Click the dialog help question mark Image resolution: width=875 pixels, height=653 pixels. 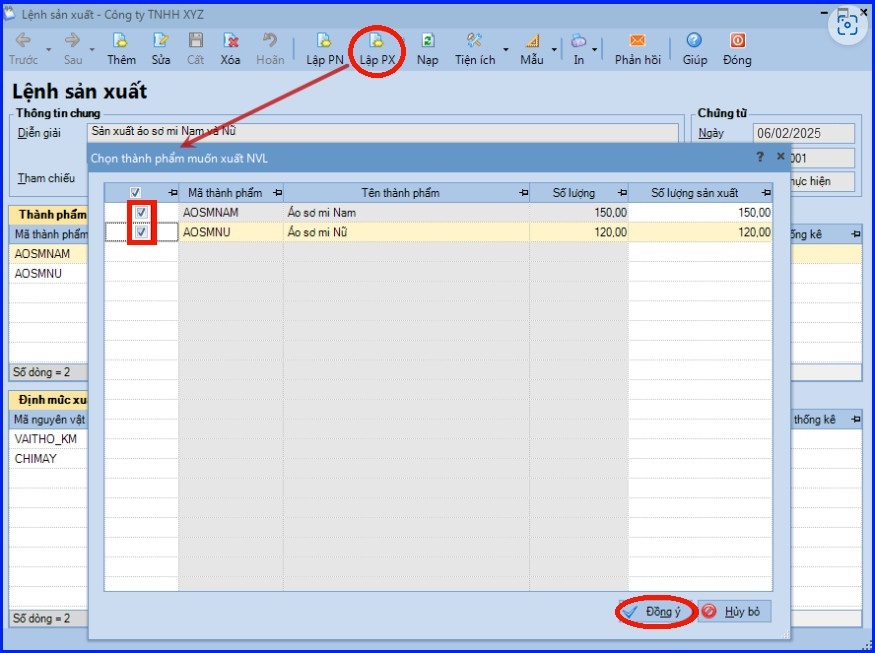(x=760, y=157)
